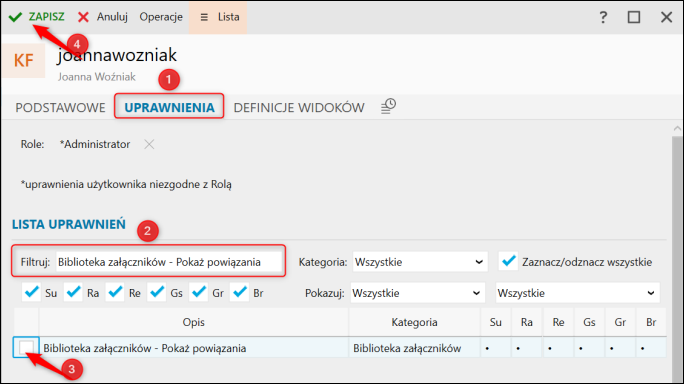Open the Kategoria dropdown
The height and width of the screenshot is (384, 684).
click(x=420, y=262)
